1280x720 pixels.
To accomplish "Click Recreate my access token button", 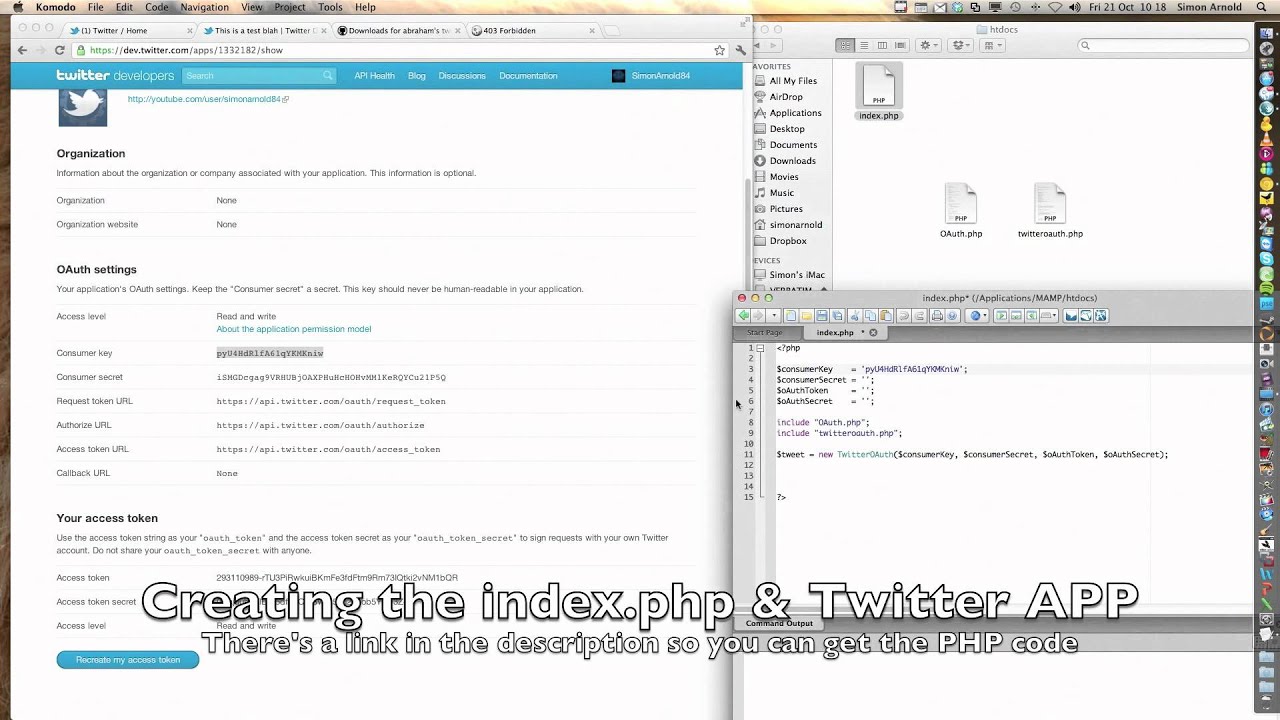I will click(x=128, y=660).
